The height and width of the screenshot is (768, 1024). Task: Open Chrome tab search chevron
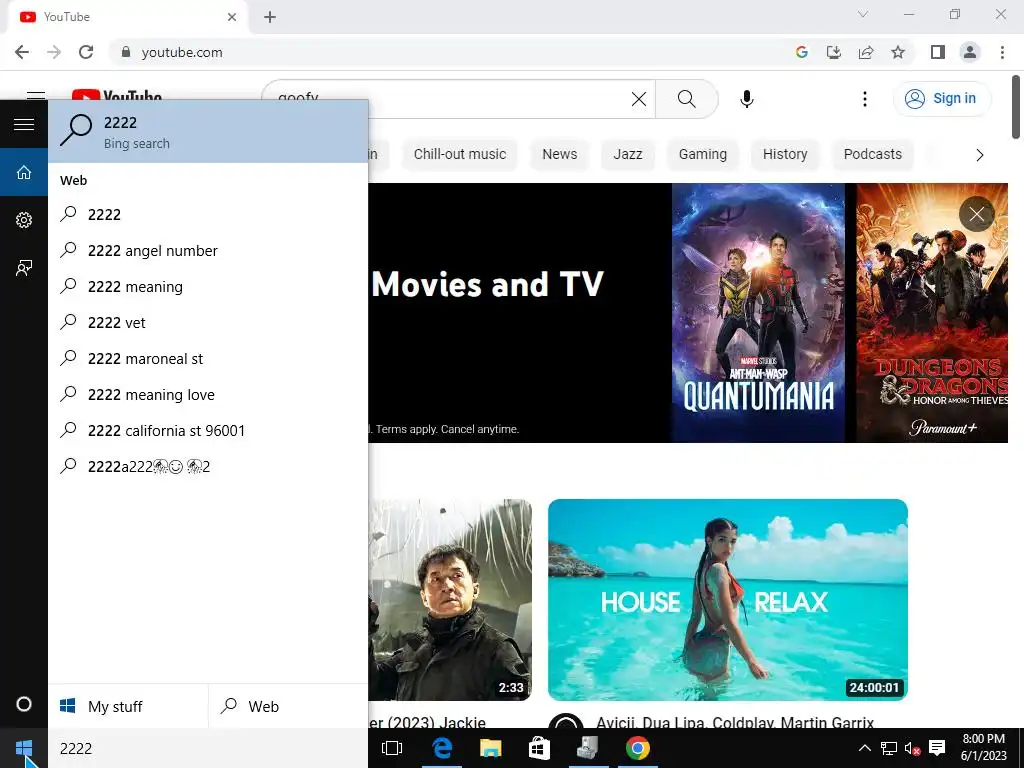(863, 14)
